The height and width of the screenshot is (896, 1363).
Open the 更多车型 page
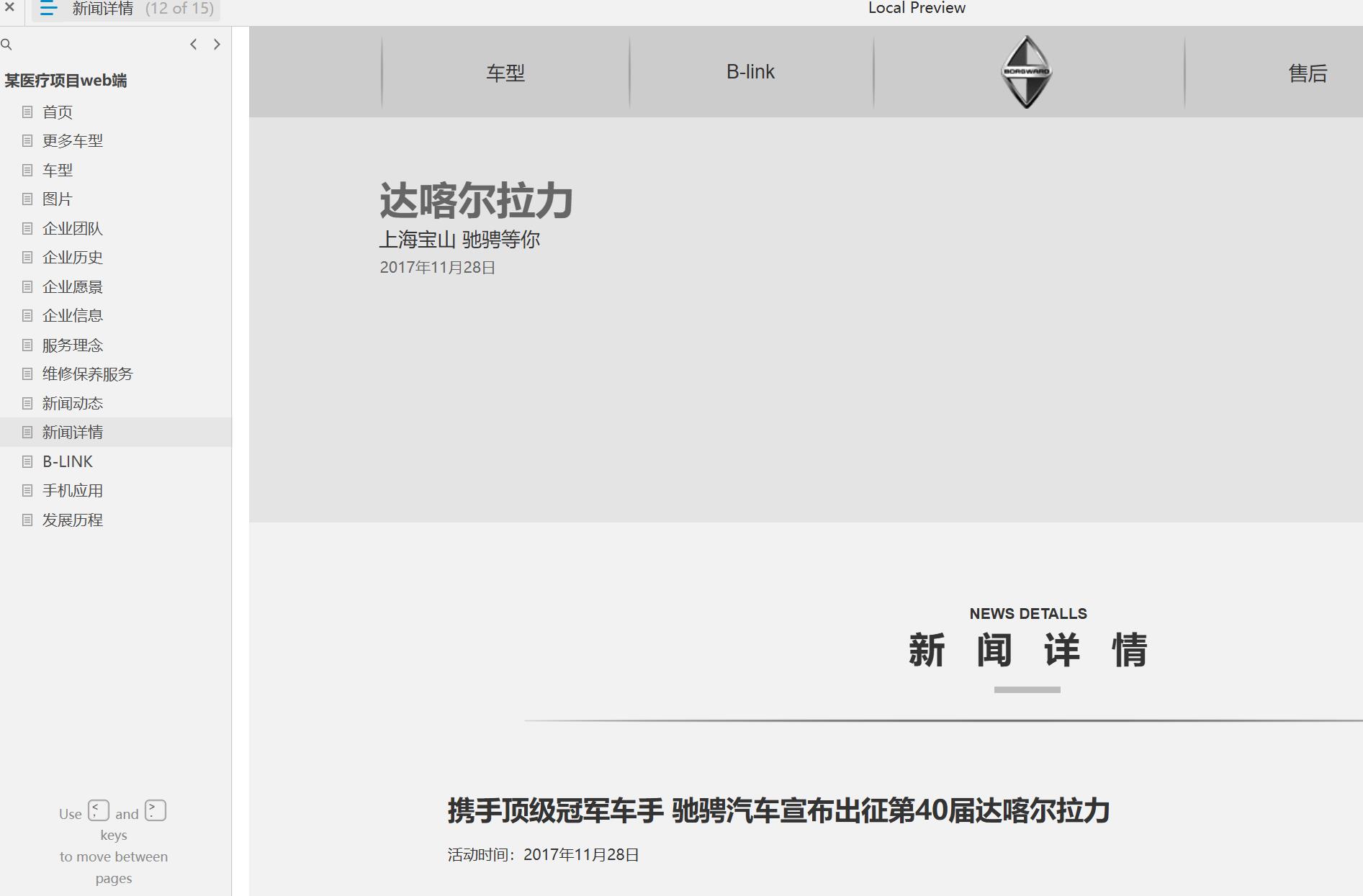73,141
